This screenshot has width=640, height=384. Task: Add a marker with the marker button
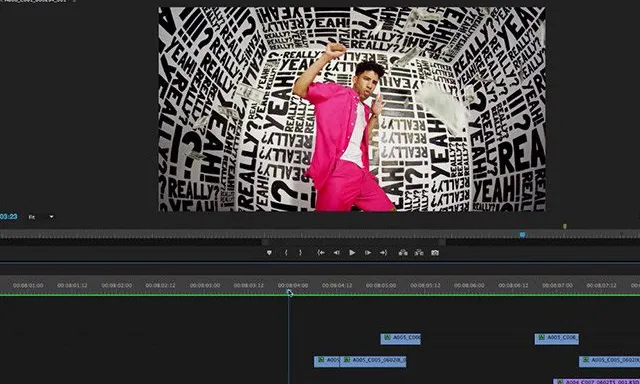click(269, 253)
